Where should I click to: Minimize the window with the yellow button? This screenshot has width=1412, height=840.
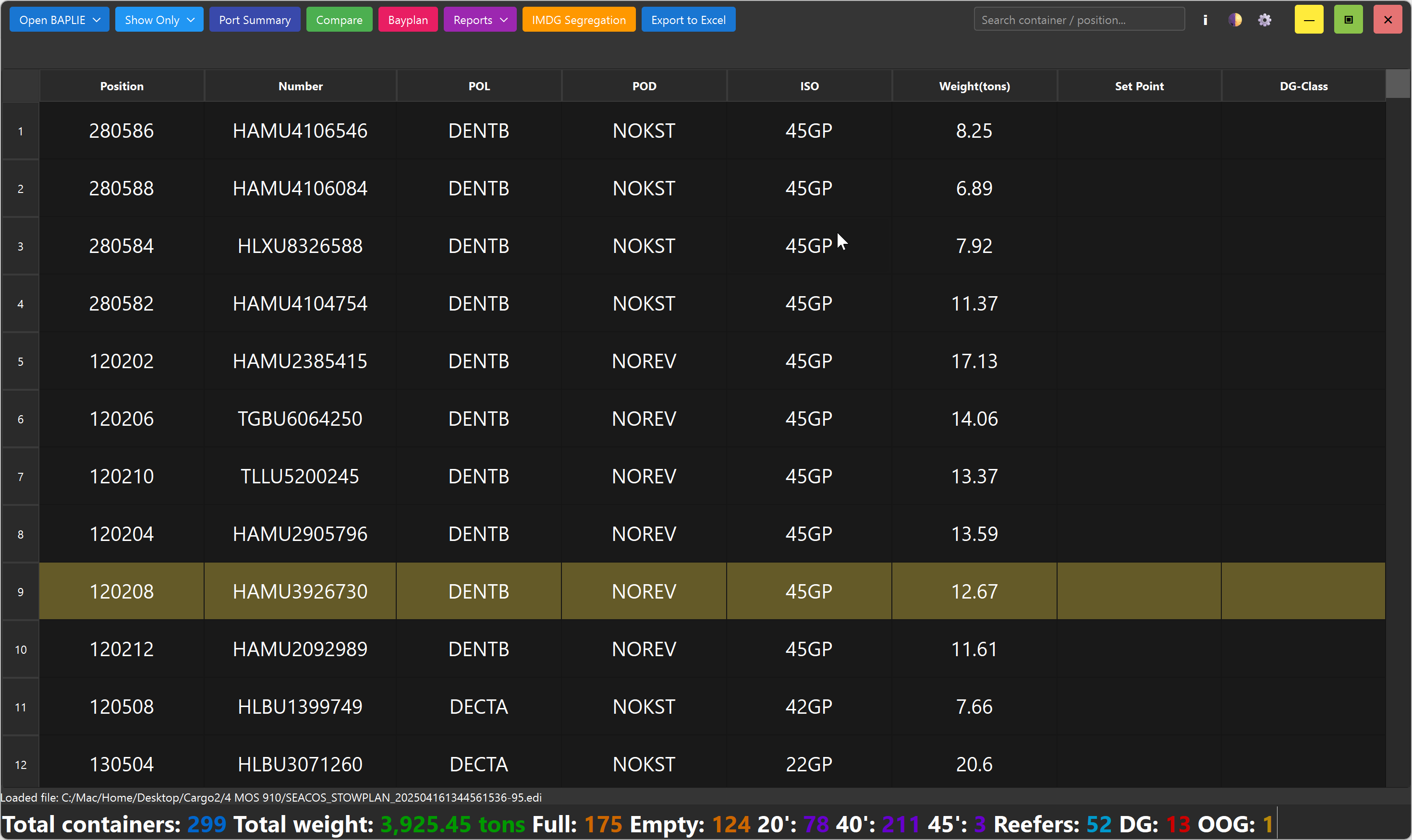[x=1309, y=20]
